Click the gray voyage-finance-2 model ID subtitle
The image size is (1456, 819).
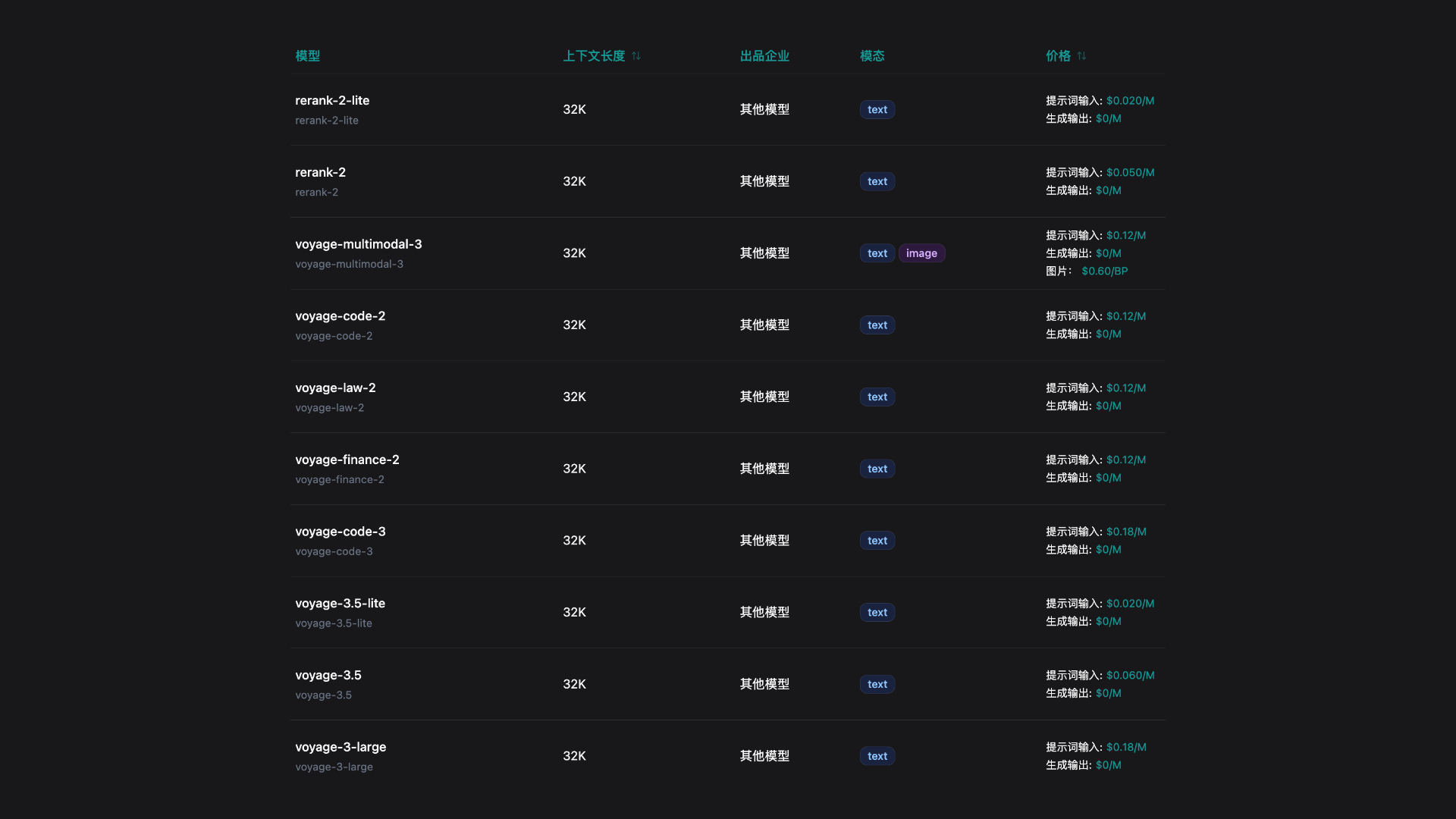pos(339,480)
